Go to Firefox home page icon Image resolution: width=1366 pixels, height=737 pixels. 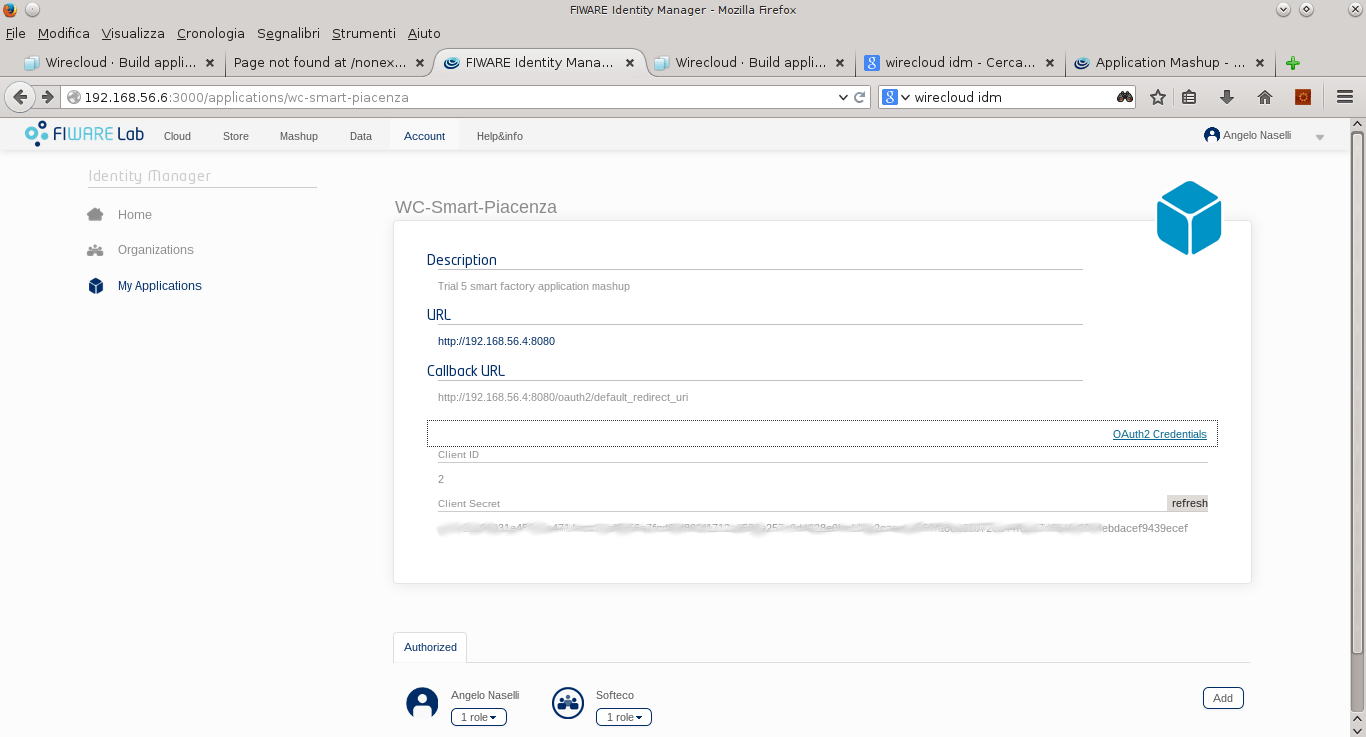pyautogui.click(x=1265, y=97)
